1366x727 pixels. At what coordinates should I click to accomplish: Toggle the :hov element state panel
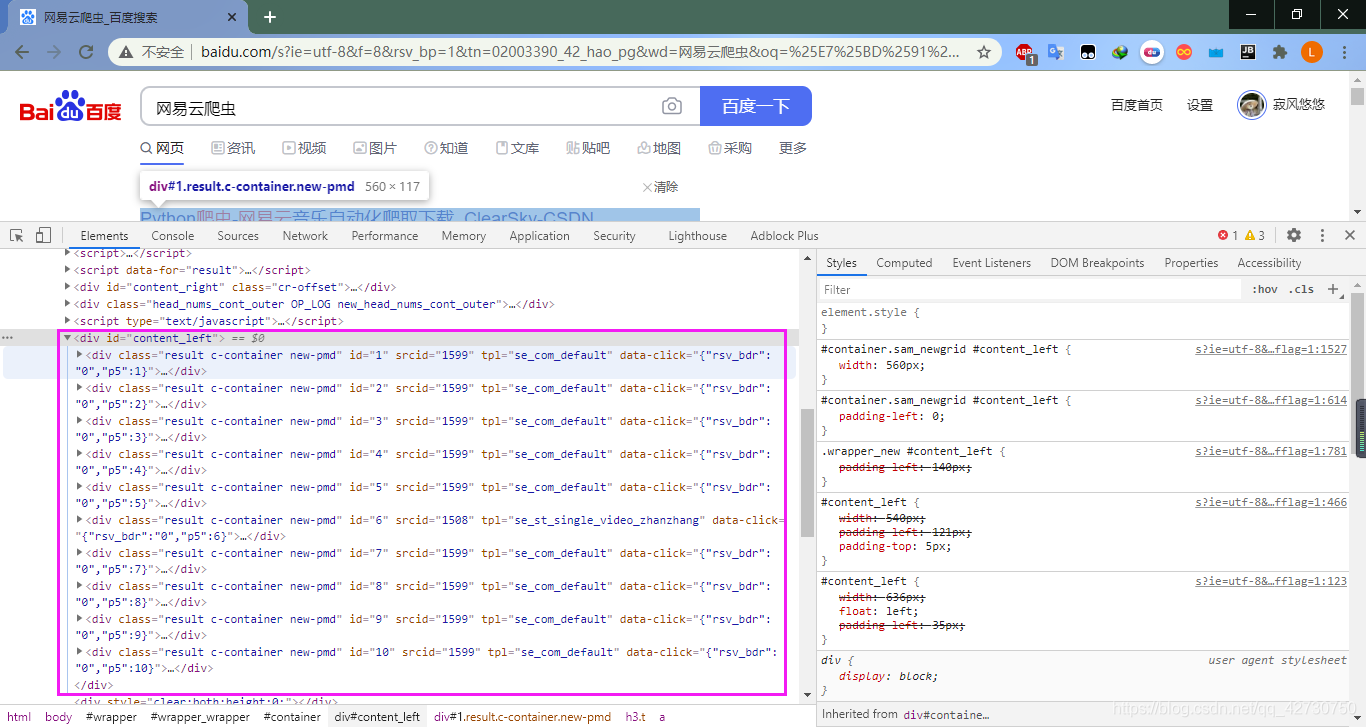pos(1265,289)
